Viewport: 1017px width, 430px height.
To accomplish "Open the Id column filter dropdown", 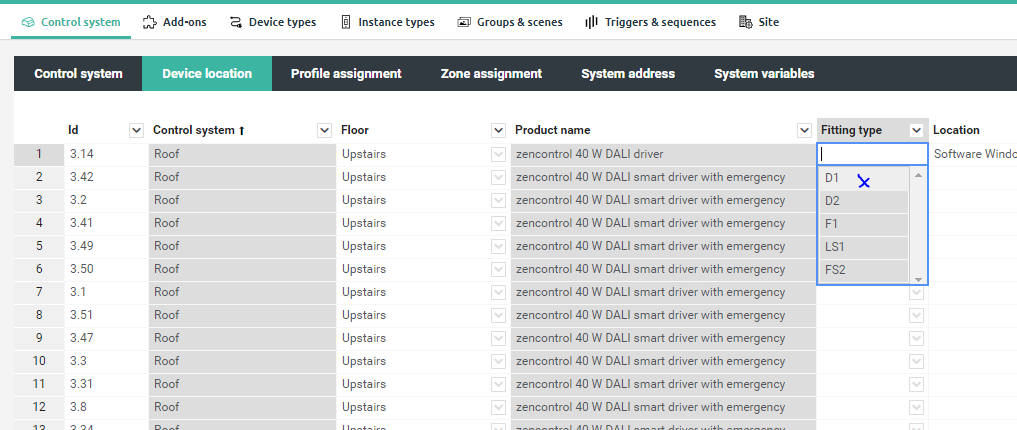I will coord(136,130).
